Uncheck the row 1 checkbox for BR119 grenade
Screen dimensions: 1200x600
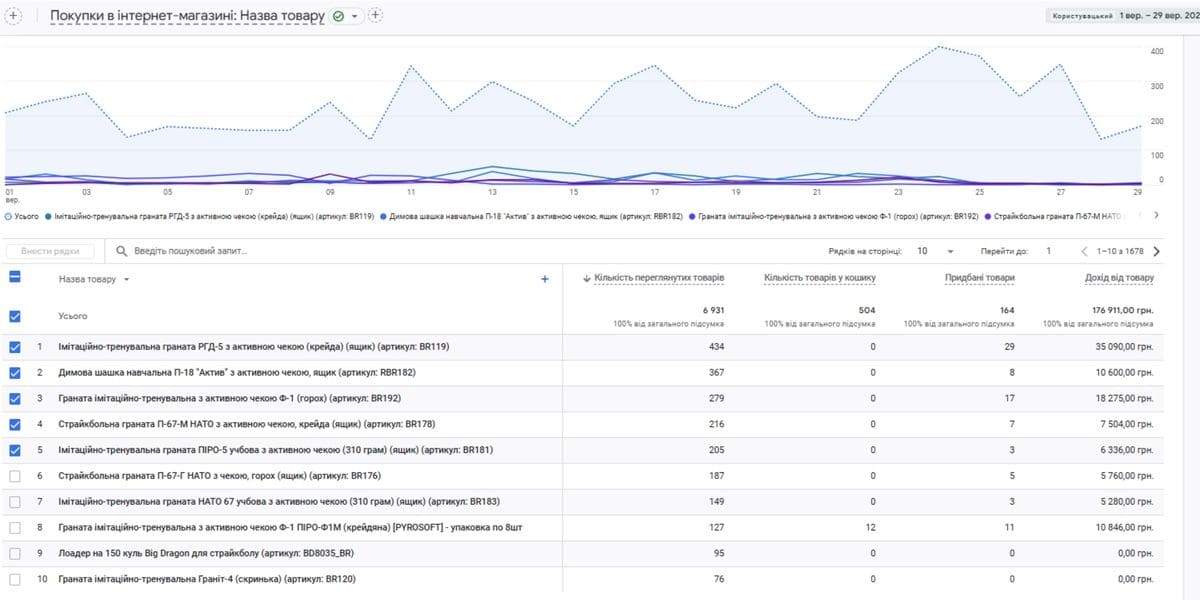point(15,347)
